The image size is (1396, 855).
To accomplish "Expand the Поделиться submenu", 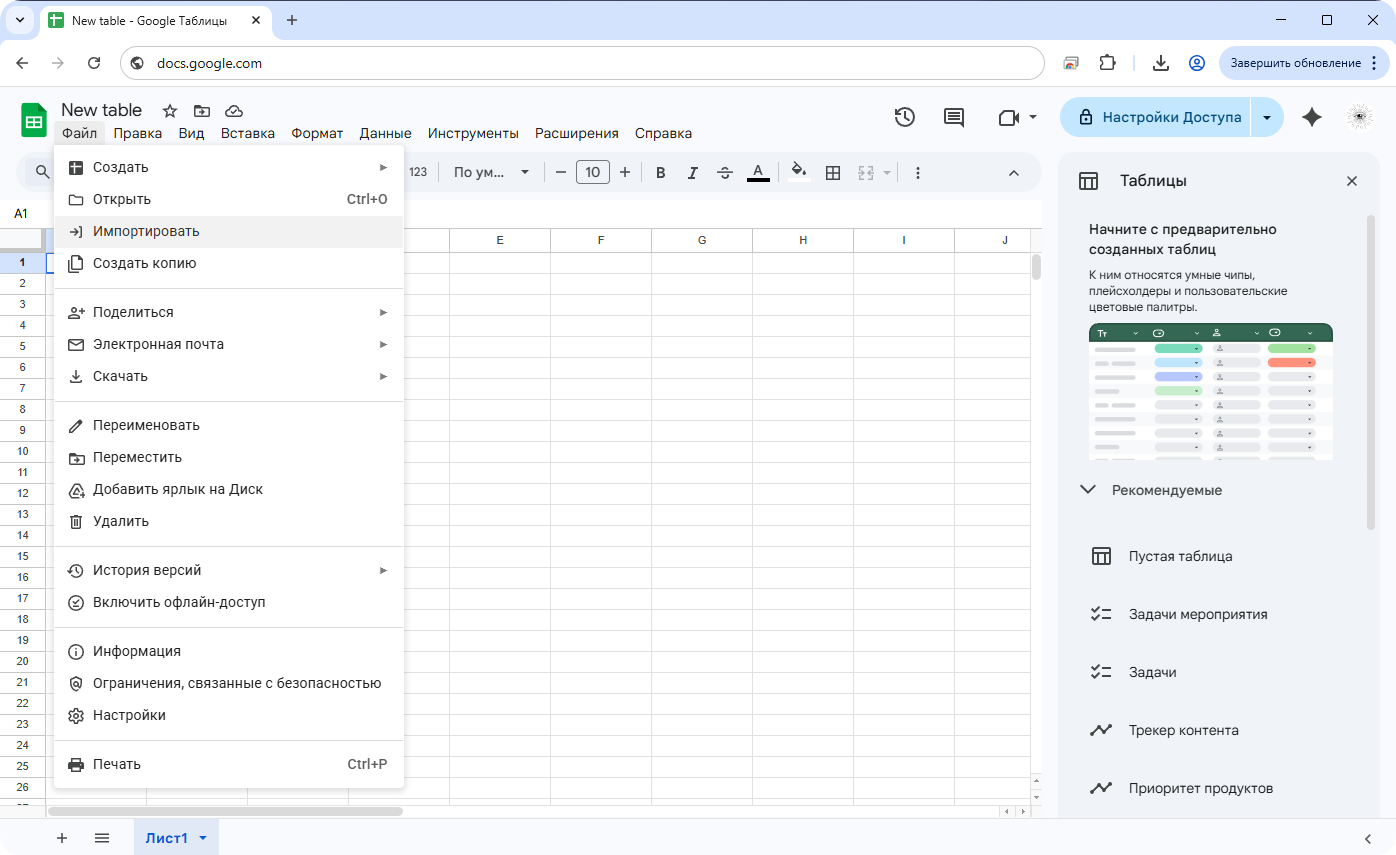I will (x=229, y=312).
